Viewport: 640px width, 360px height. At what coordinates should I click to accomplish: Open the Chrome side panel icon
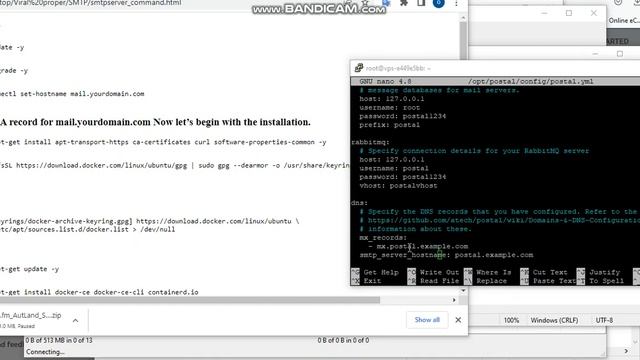[421, 3]
